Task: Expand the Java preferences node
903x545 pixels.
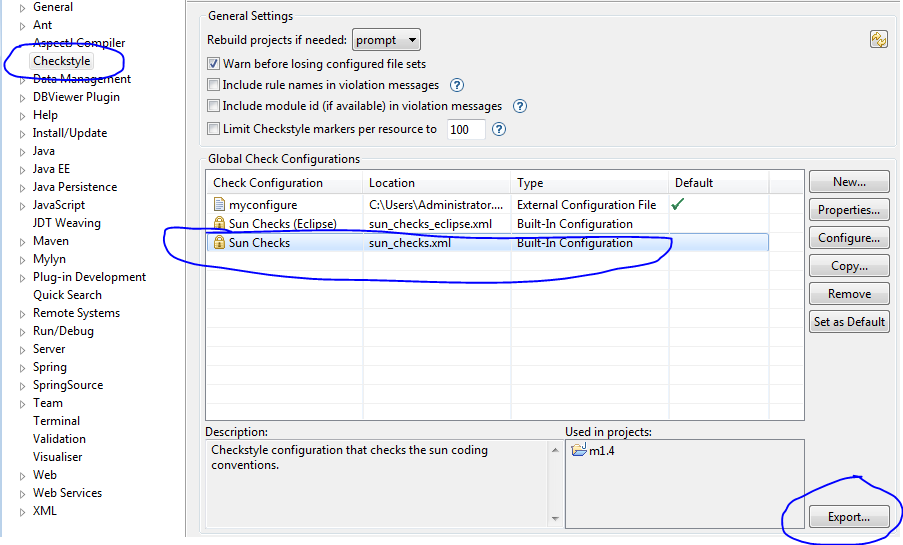Action: point(22,152)
